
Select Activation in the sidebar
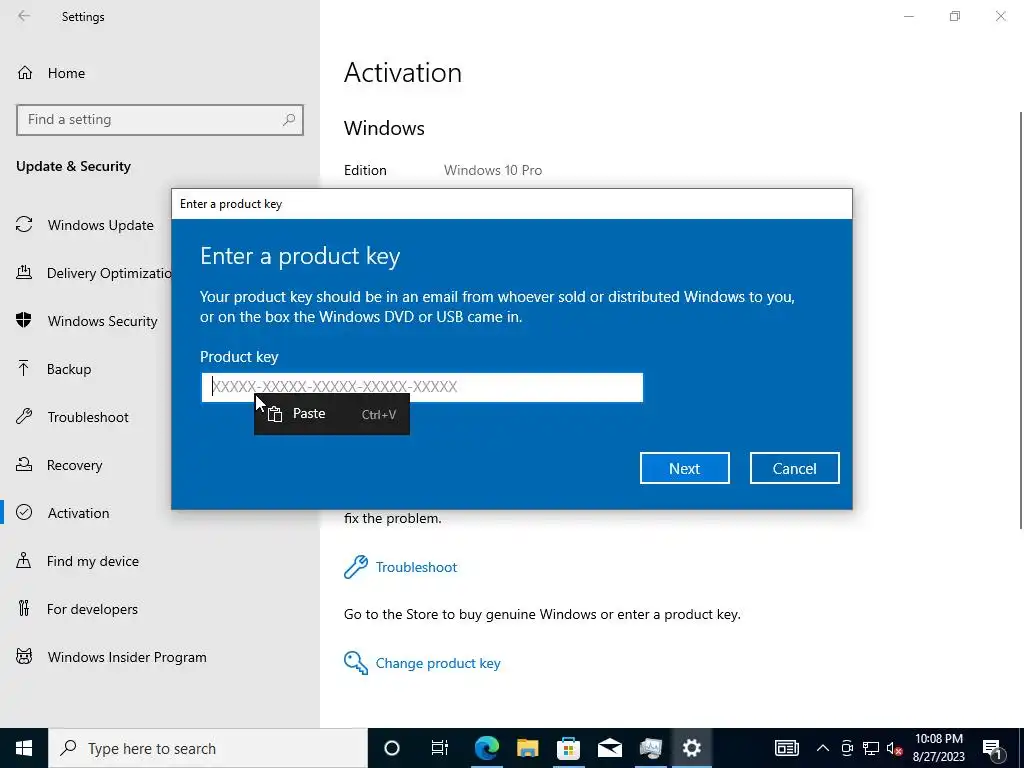(78, 513)
